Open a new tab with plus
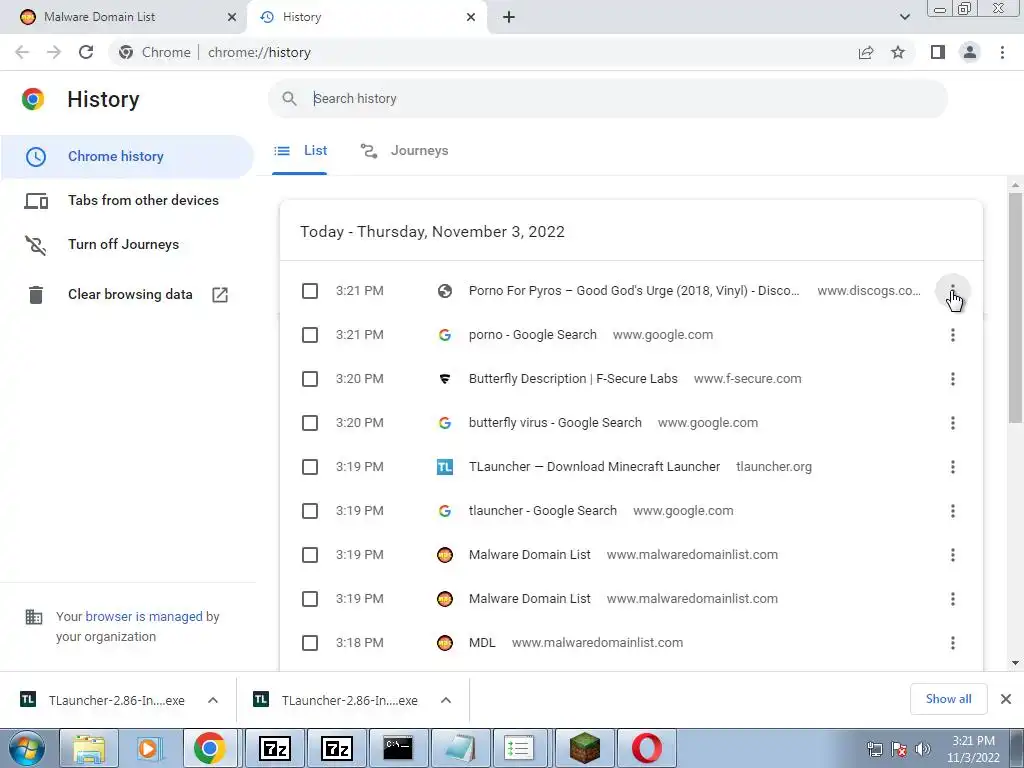Screen dimensions: 1024x768 509,17
